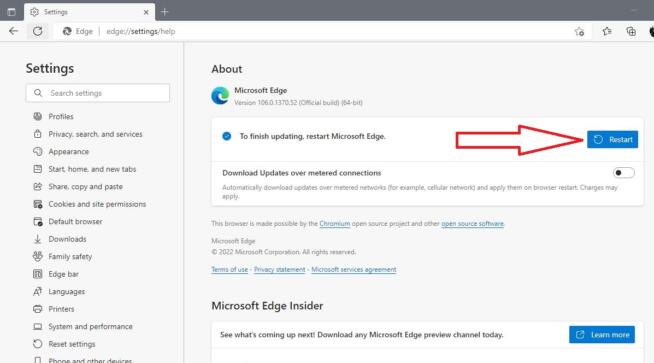Click the lock icon beside Privacy

coord(38,134)
